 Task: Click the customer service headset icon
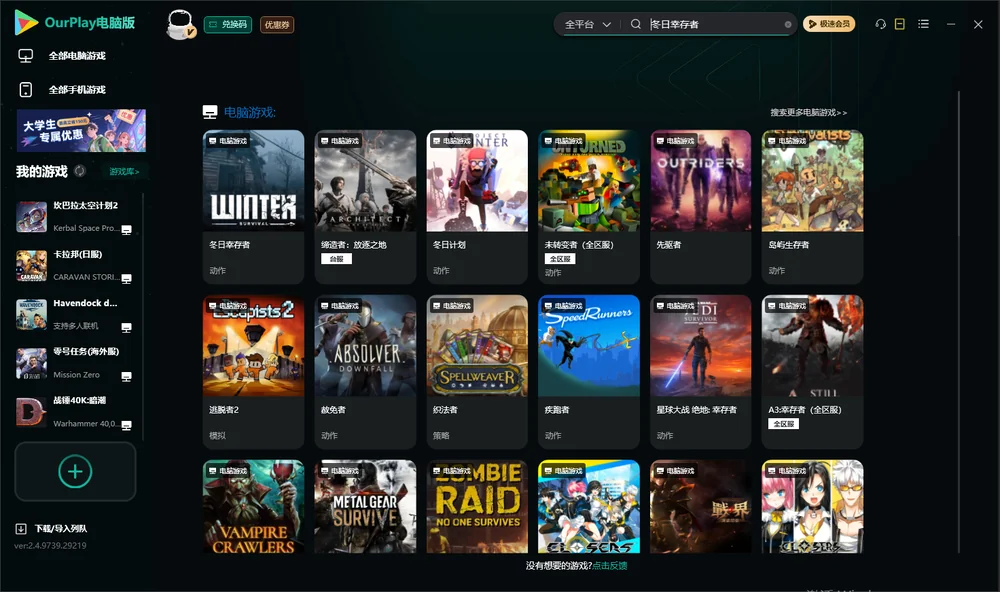[x=880, y=24]
